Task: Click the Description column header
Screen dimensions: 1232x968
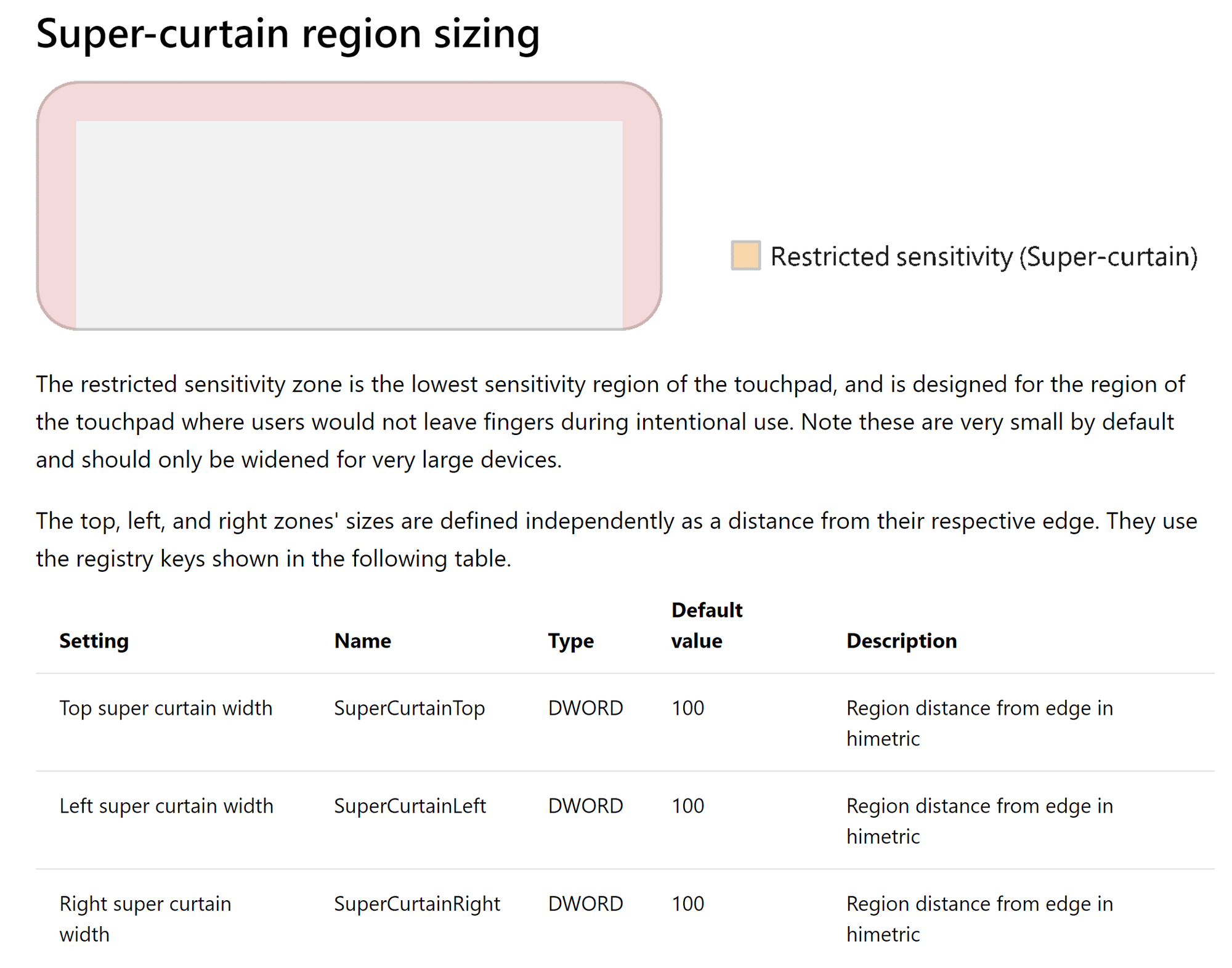Action: point(901,641)
